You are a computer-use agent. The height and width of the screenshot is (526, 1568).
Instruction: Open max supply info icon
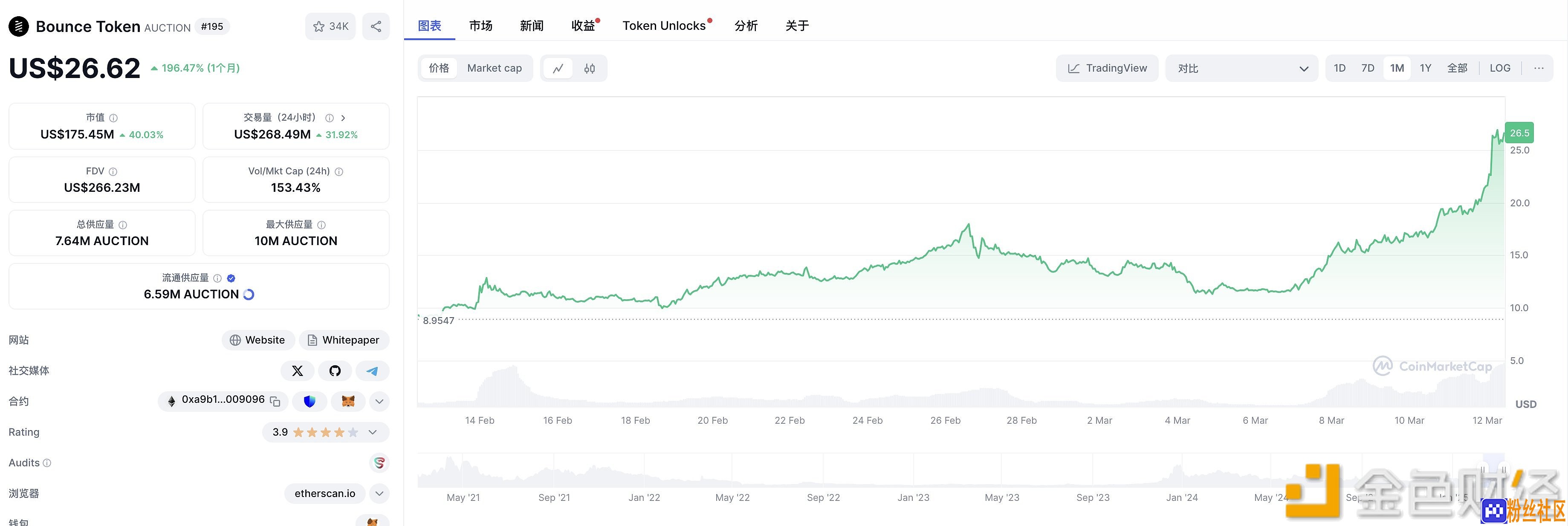tap(321, 225)
